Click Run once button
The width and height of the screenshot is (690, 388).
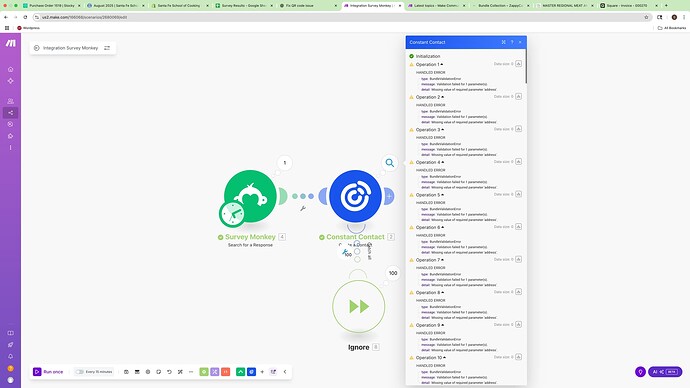(x=48, y=372)
